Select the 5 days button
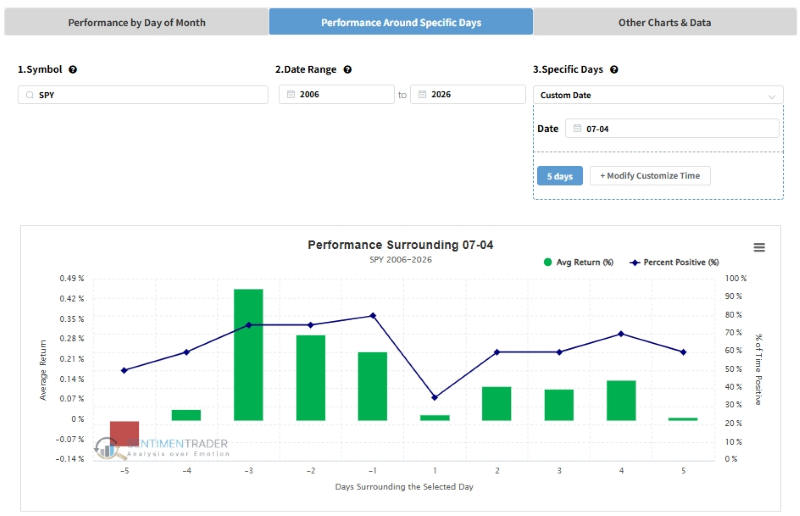This screenshot has width=800, height=516. tap(560, 176)
